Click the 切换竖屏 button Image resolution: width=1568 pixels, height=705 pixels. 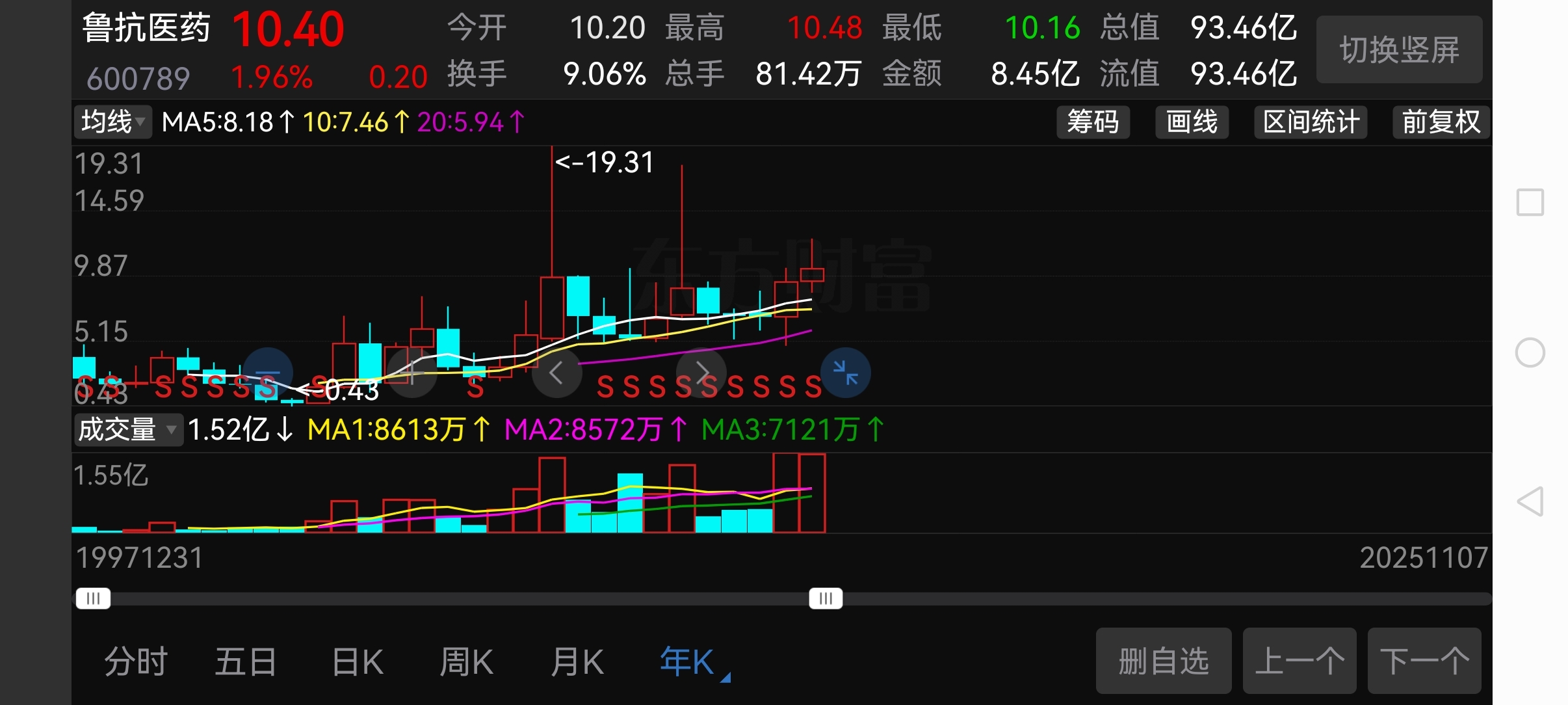pyautogui.click(x=1399, y=50)
